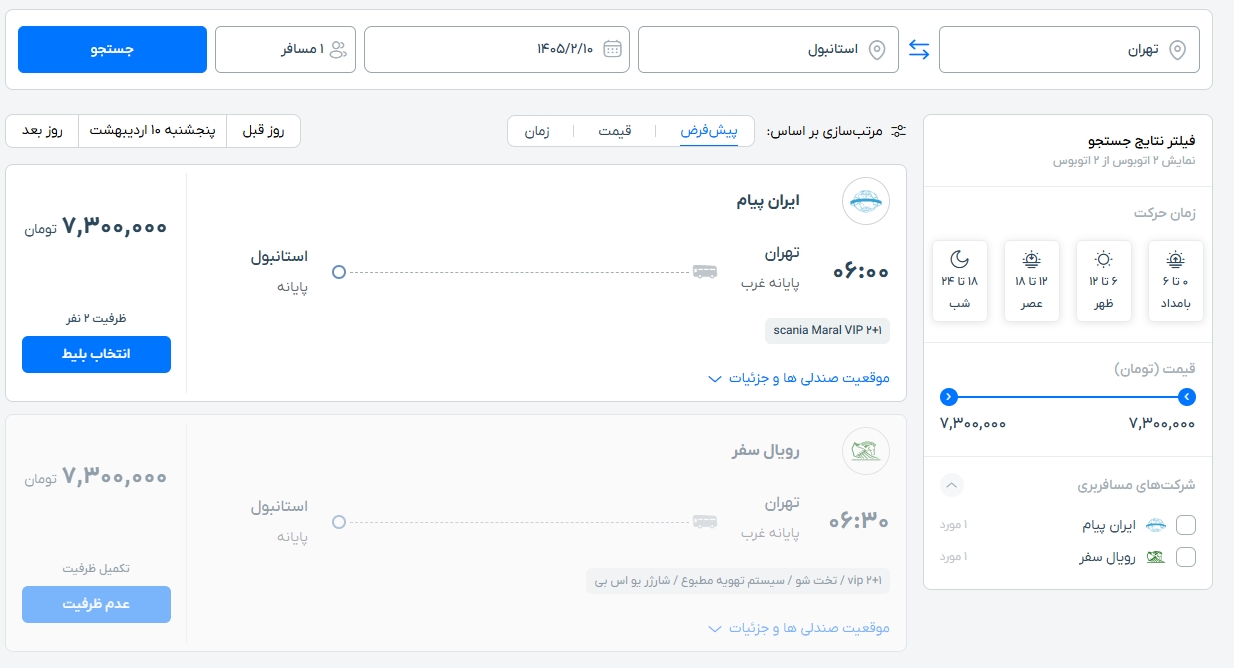This screenshot has width=1234, height=668.
Task: Sort results by زمان tab
Action: pos(537,131)
